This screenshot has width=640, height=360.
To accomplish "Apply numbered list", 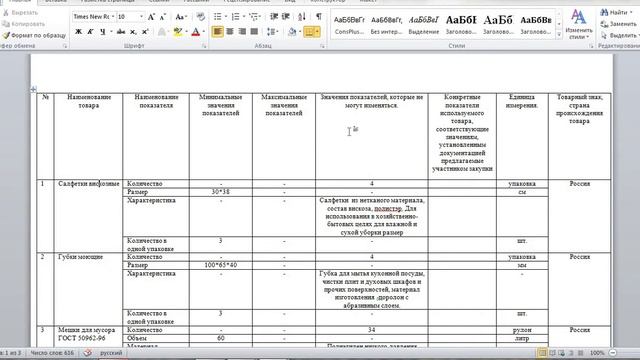I will click(x=236, y=17).
